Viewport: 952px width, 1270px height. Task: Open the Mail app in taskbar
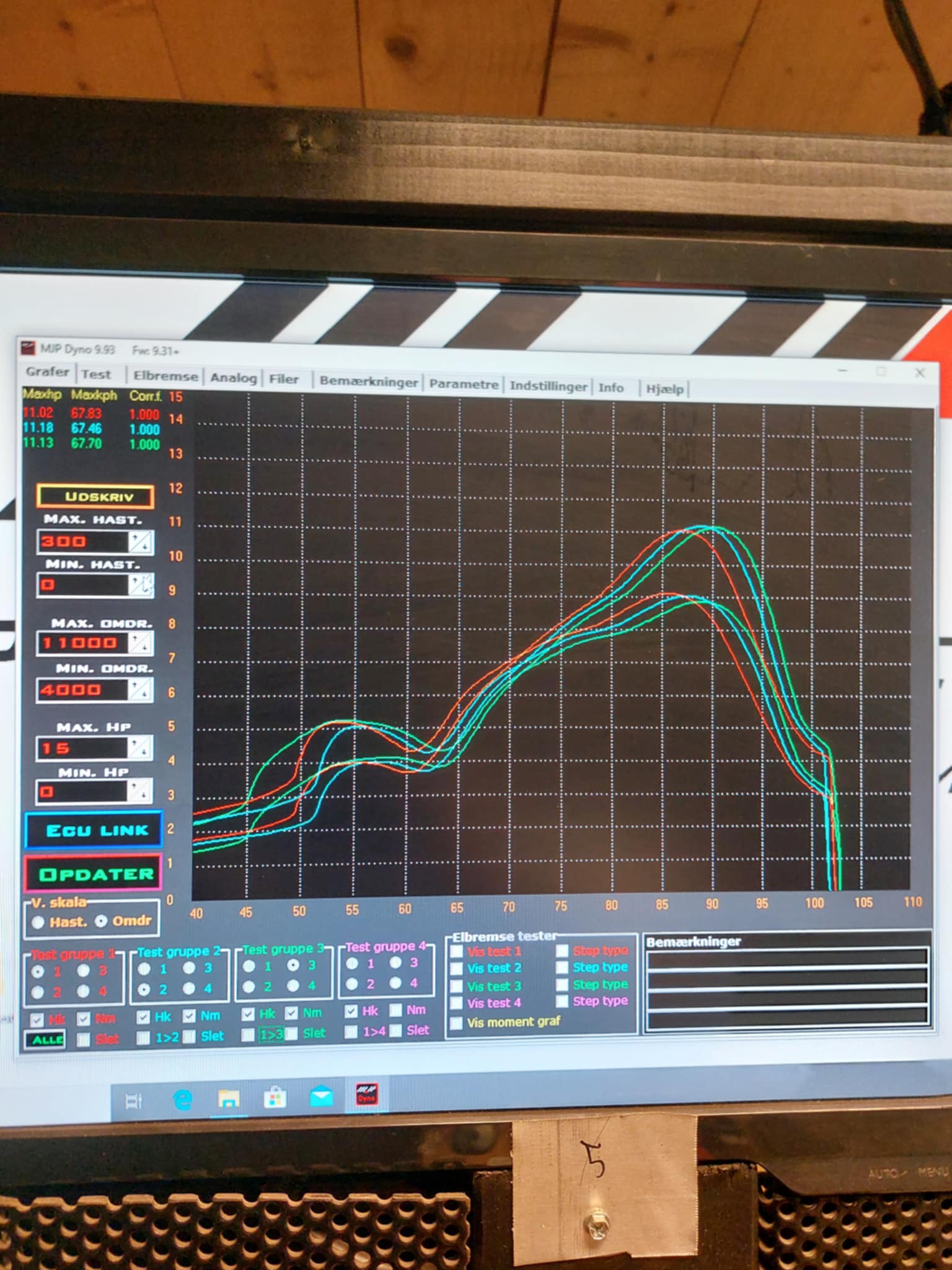click(321, 1098)
